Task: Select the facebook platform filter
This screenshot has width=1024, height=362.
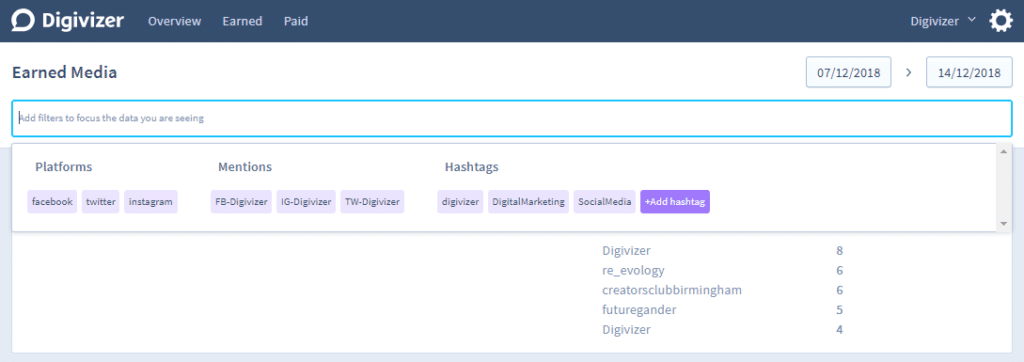Action: pos(52,202)
